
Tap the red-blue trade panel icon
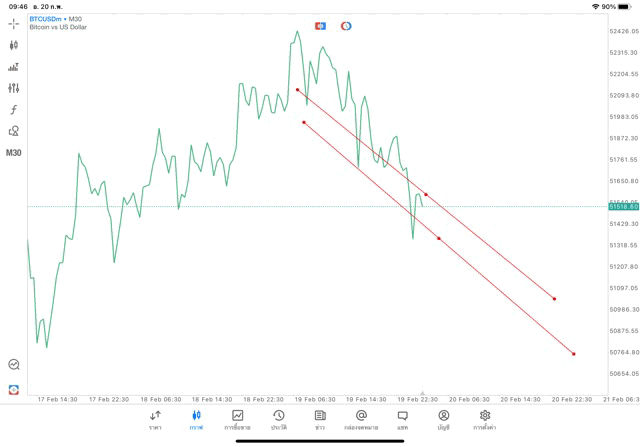(x=320, y=26)
